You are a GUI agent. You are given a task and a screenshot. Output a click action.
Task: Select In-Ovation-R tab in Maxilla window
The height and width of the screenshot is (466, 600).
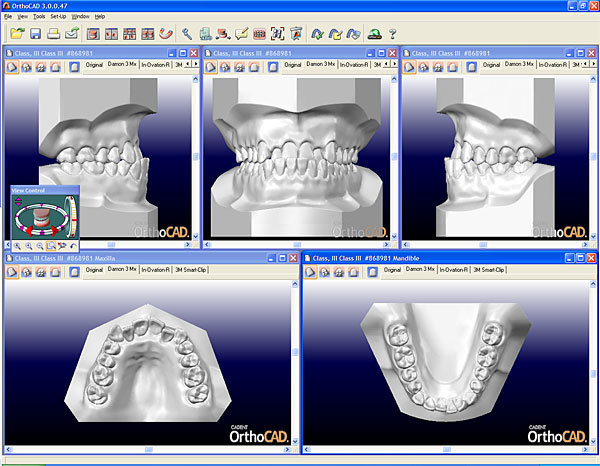coord(155,269)
